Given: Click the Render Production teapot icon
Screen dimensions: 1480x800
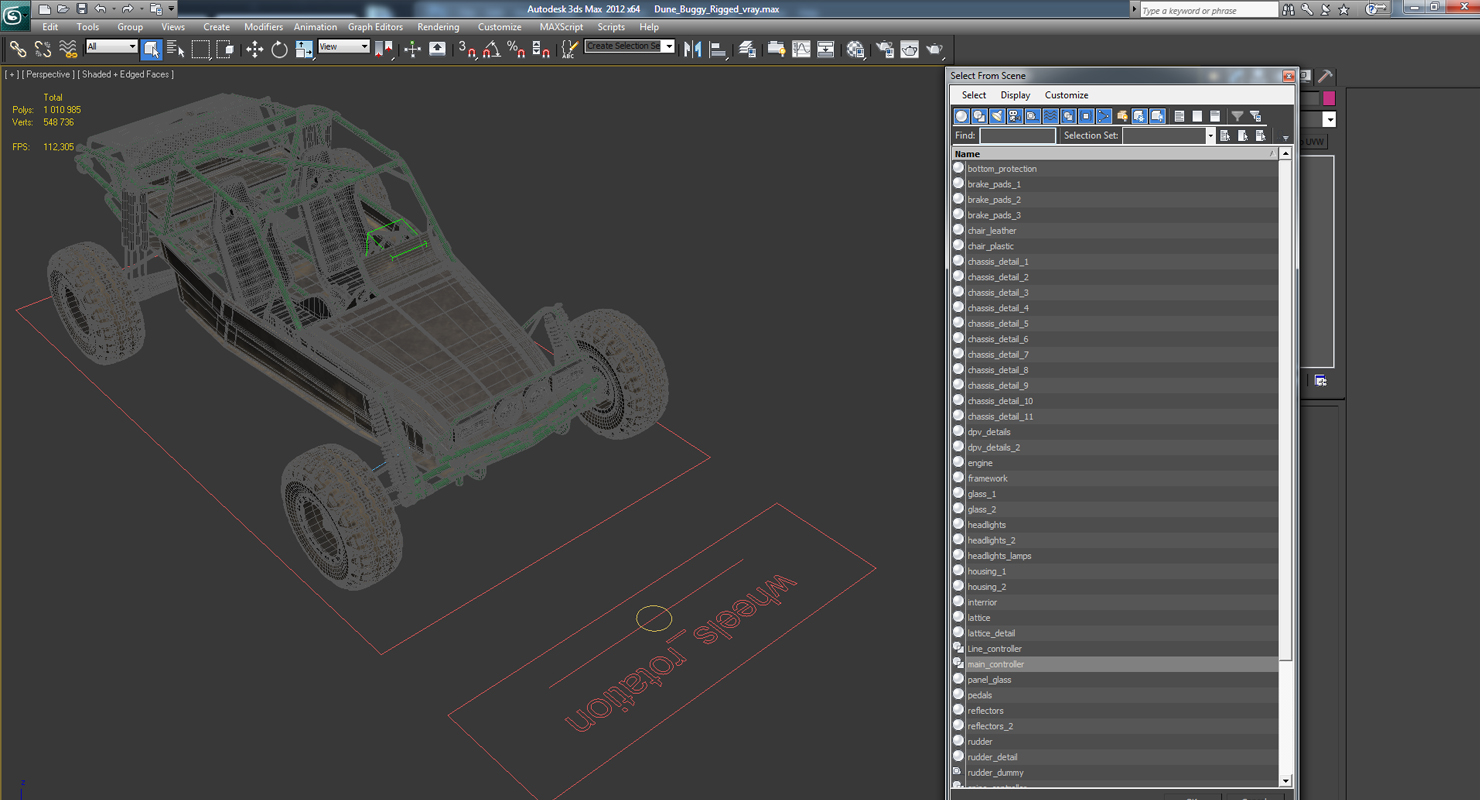Looking at the screenshot, I should [x=934, y=49].
